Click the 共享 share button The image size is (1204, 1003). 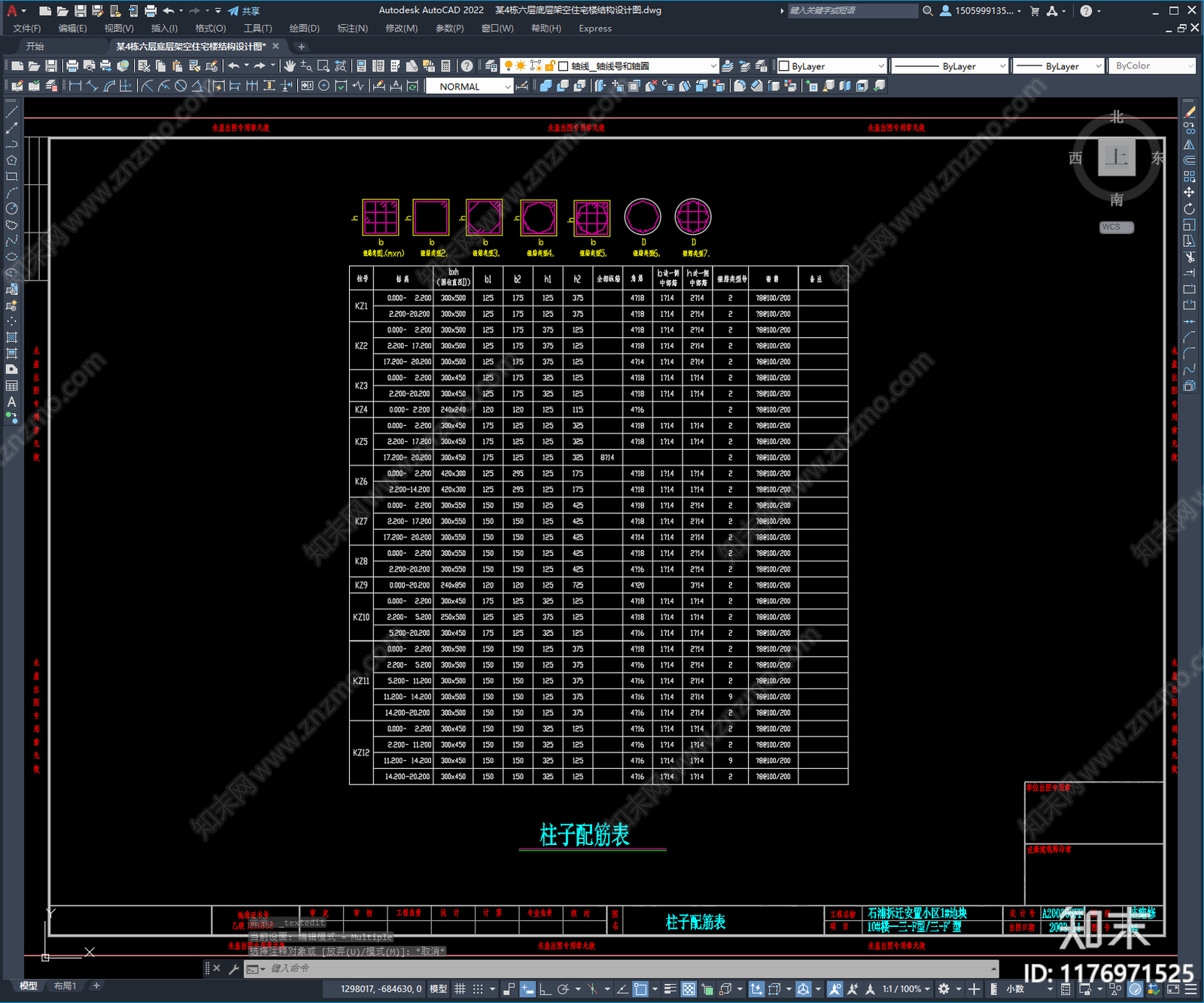pos(244,11)
